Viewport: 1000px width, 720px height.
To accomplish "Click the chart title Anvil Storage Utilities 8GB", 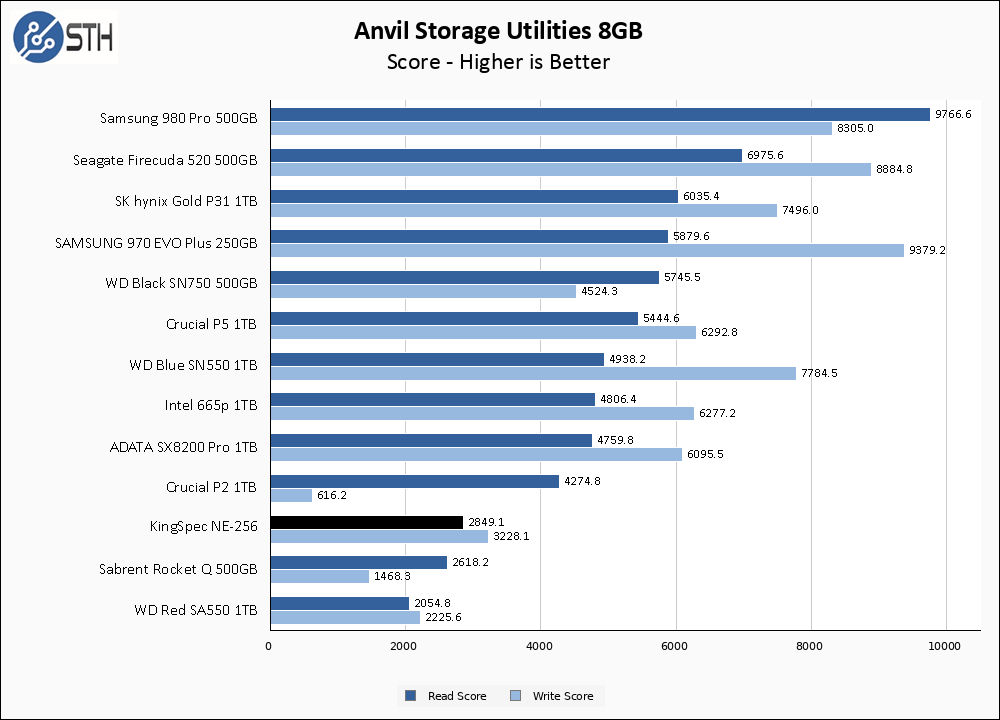I will (498, 31).
